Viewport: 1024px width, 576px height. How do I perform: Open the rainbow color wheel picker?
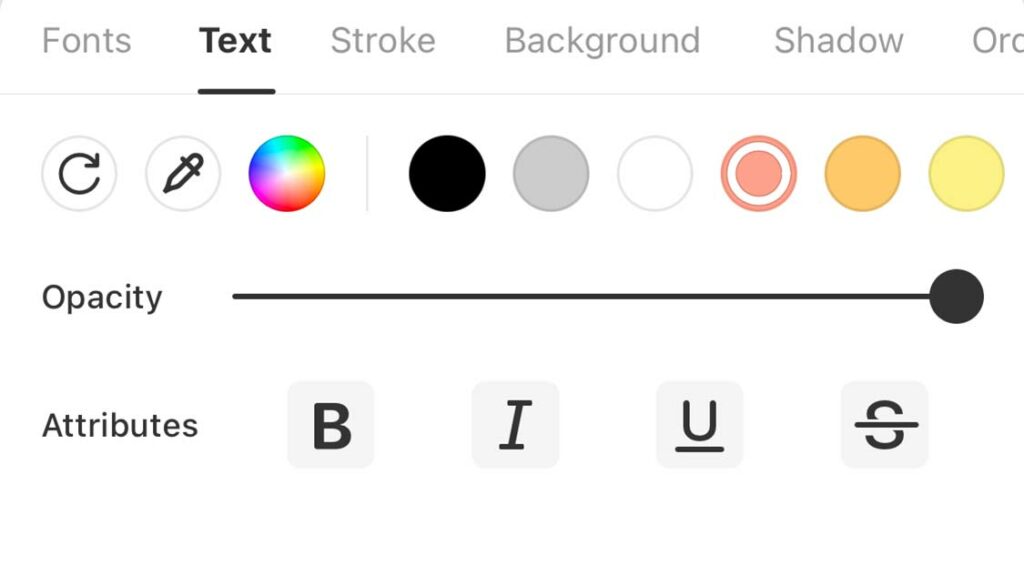pyautogui.click(x=287, y=174)
